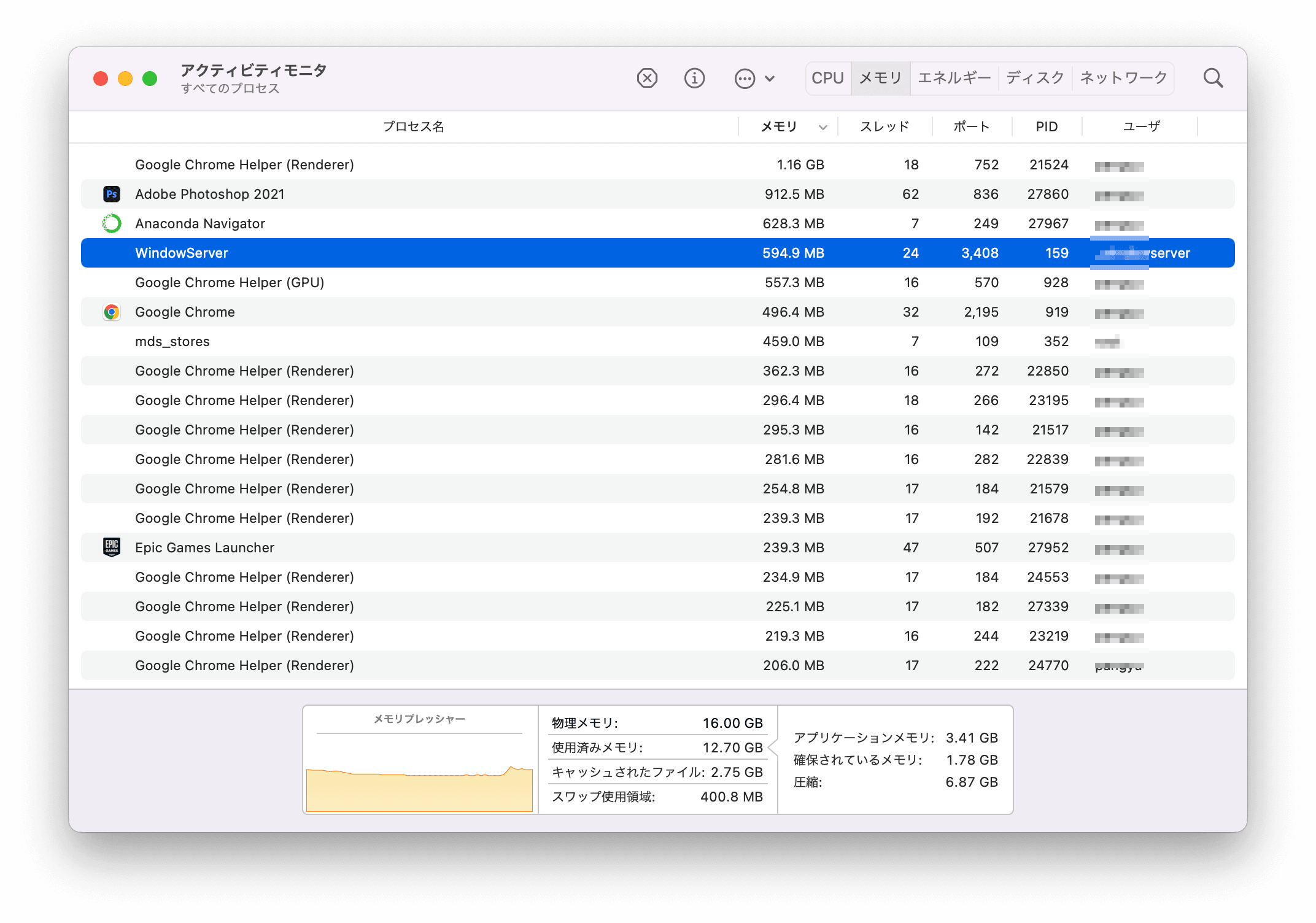
Task: Switch to the エネルギー tab
Action: [x=954, y=78]
